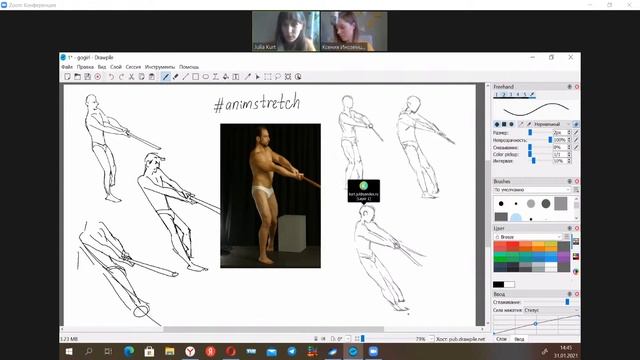Click the Undo arrow in toolbar
Image resolution: width=640 pixels, height=360 pixels.
click(111, 77)
